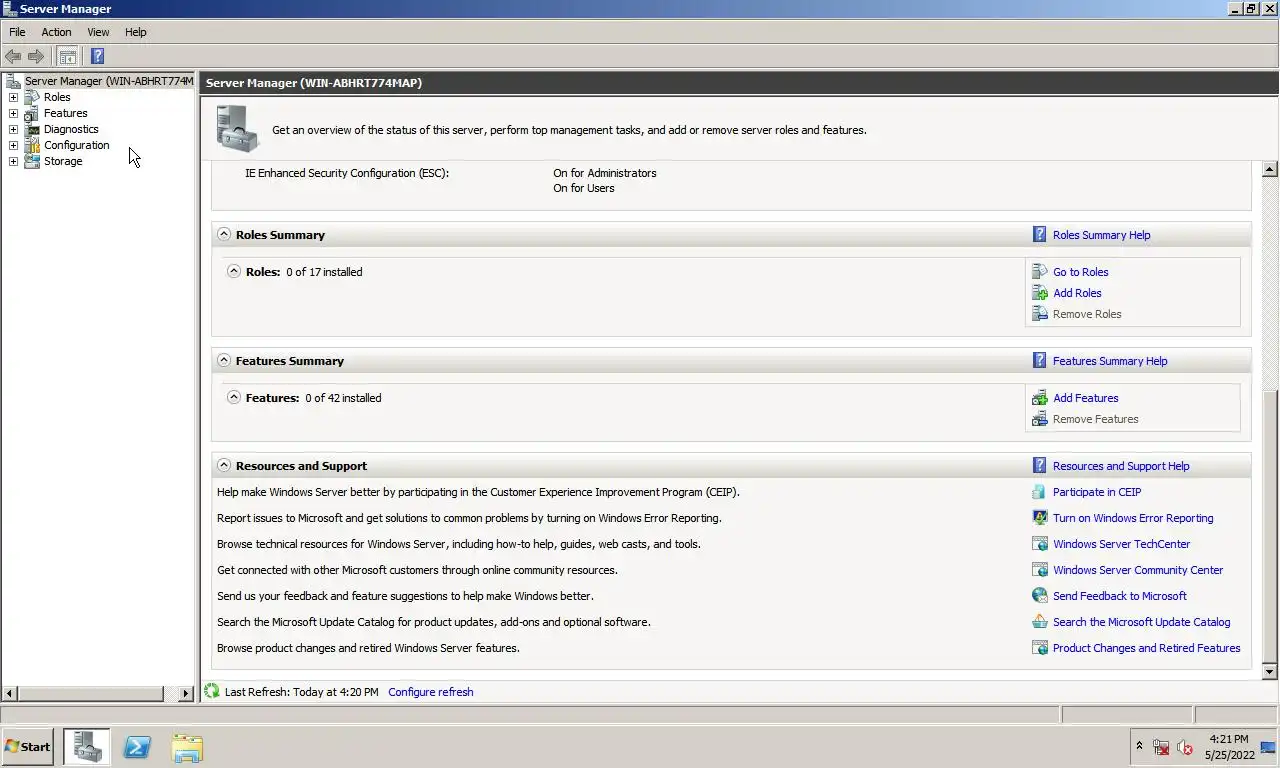
Task: Click the tree pane scroll right arrow
Action: [185, 693]
